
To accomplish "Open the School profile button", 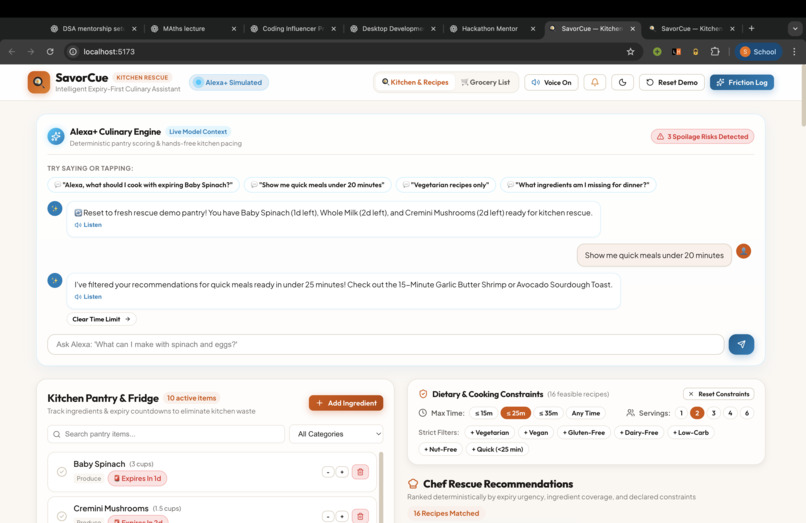I will click(x=758, y=51).
